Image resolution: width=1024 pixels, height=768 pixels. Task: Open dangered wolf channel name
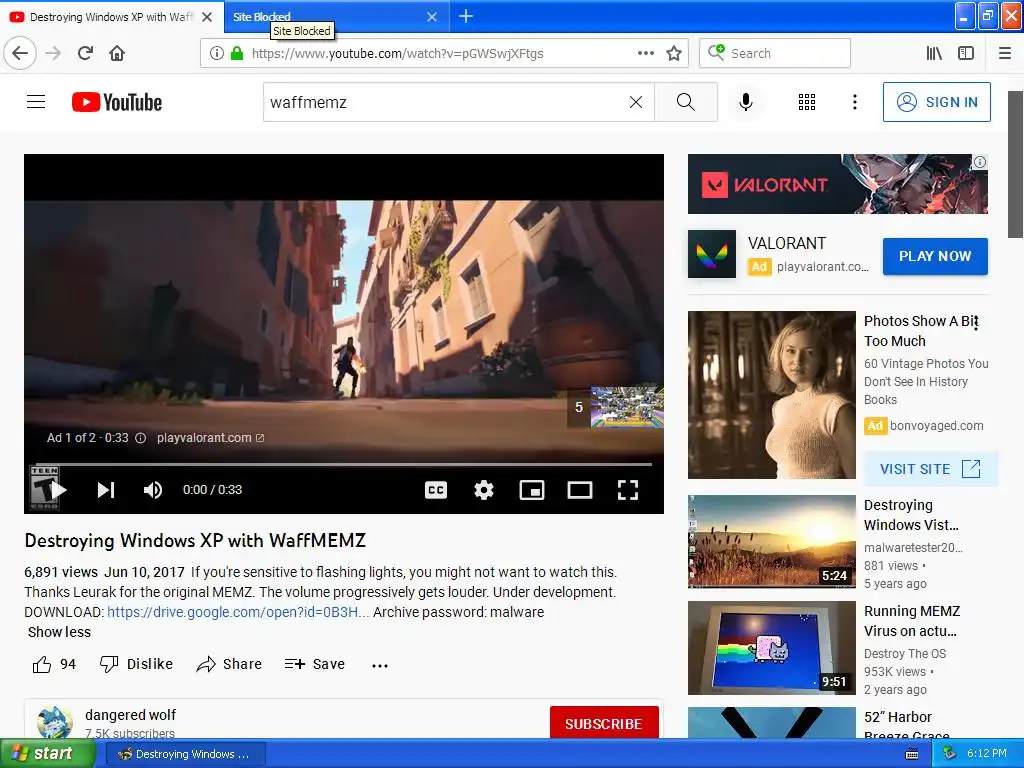click(131, 715)
